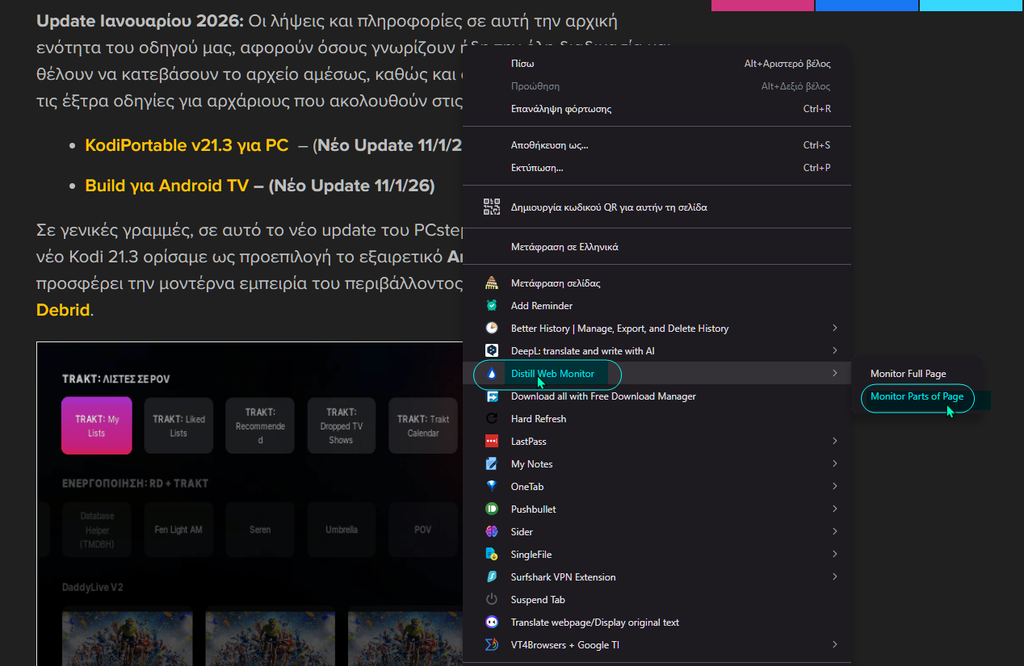Click the DeepL extension icon
This screenshot has height=666, width=1024.
[492, 351]
